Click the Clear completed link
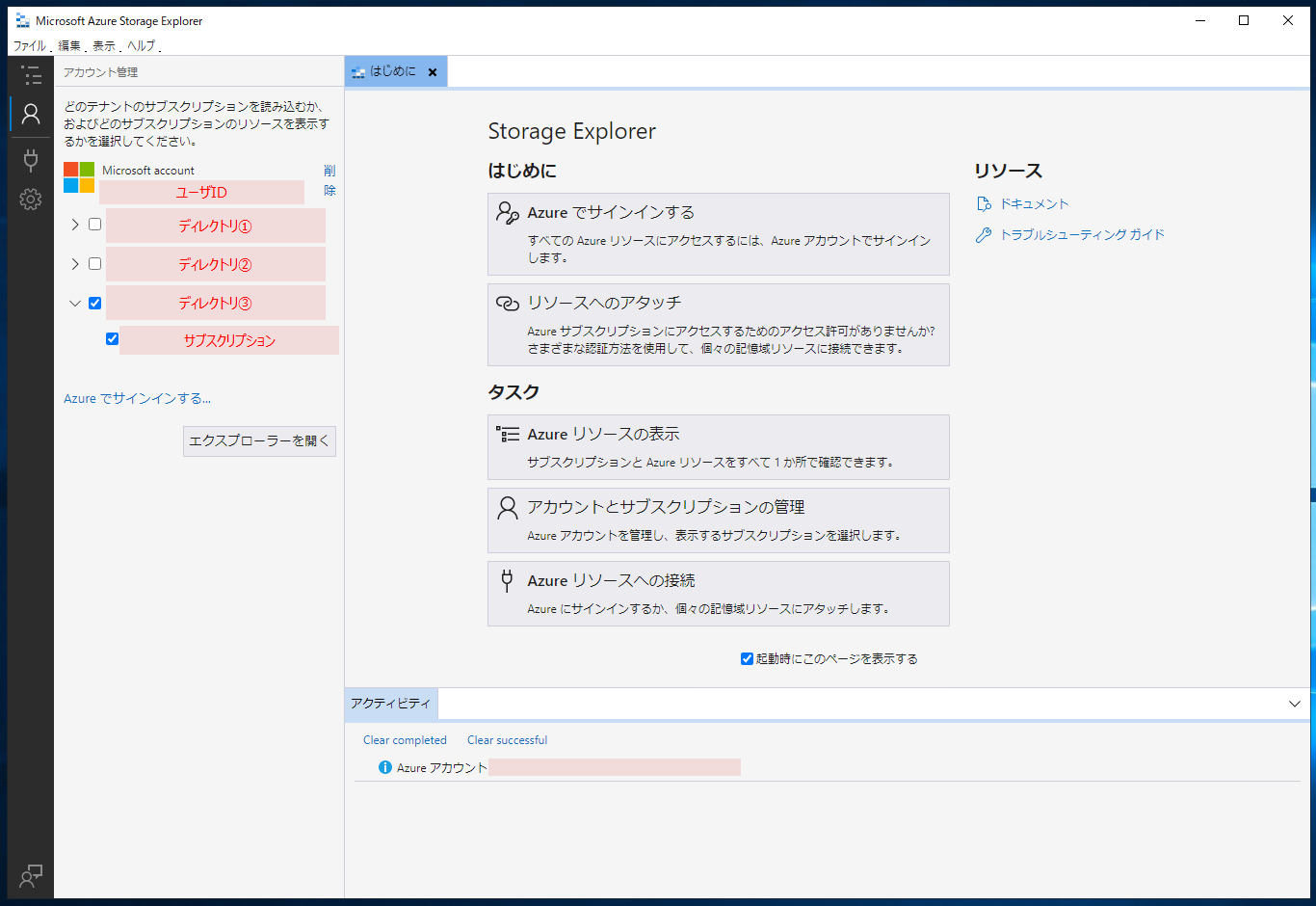Viewport: 1316px width, 906px height. pyautogui.click(x=405, y=740)
